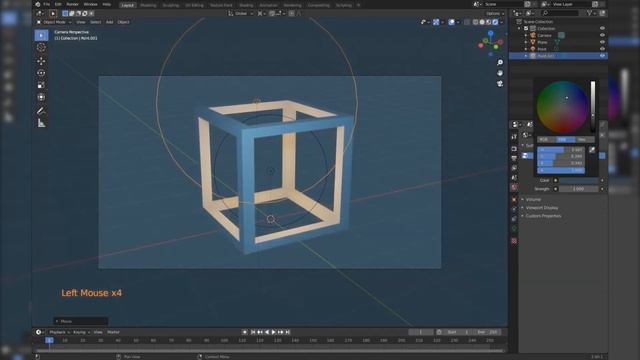The height and width of the screenshot is (360, 640).
Task: Select the Transform tool
Action: tap(41, 97)
